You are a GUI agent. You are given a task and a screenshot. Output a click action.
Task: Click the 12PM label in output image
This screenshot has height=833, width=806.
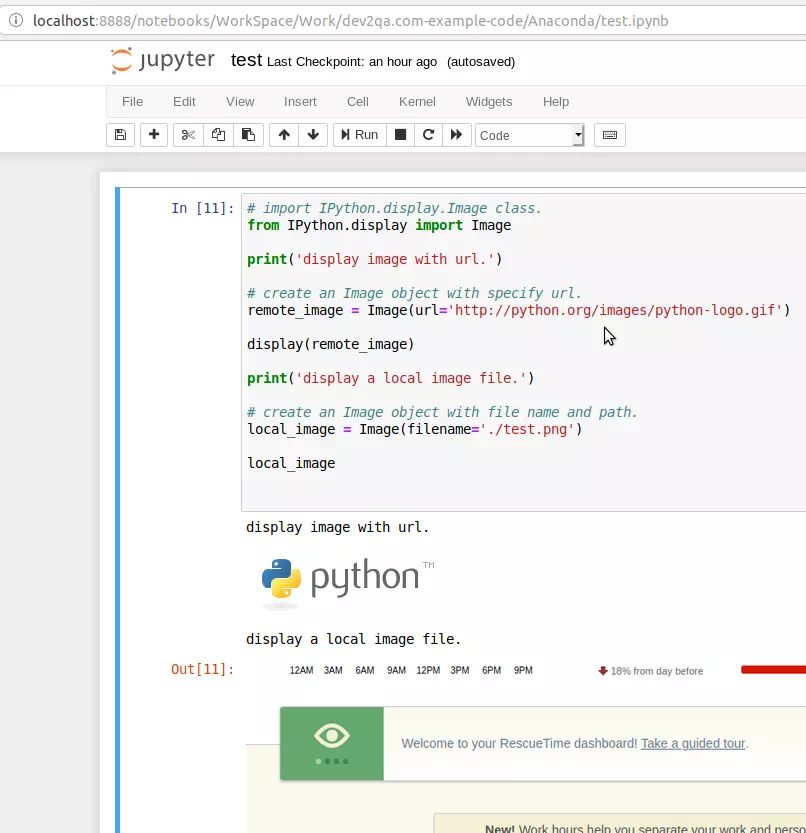[428, 670]
